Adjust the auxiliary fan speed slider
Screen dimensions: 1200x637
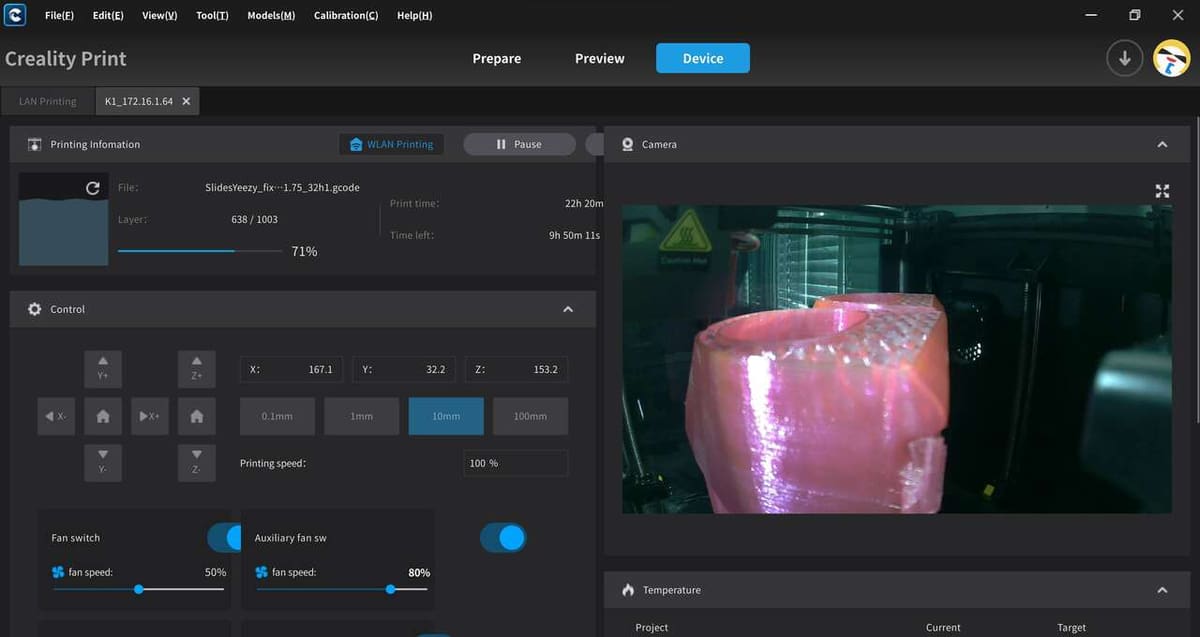coord(390,589)
